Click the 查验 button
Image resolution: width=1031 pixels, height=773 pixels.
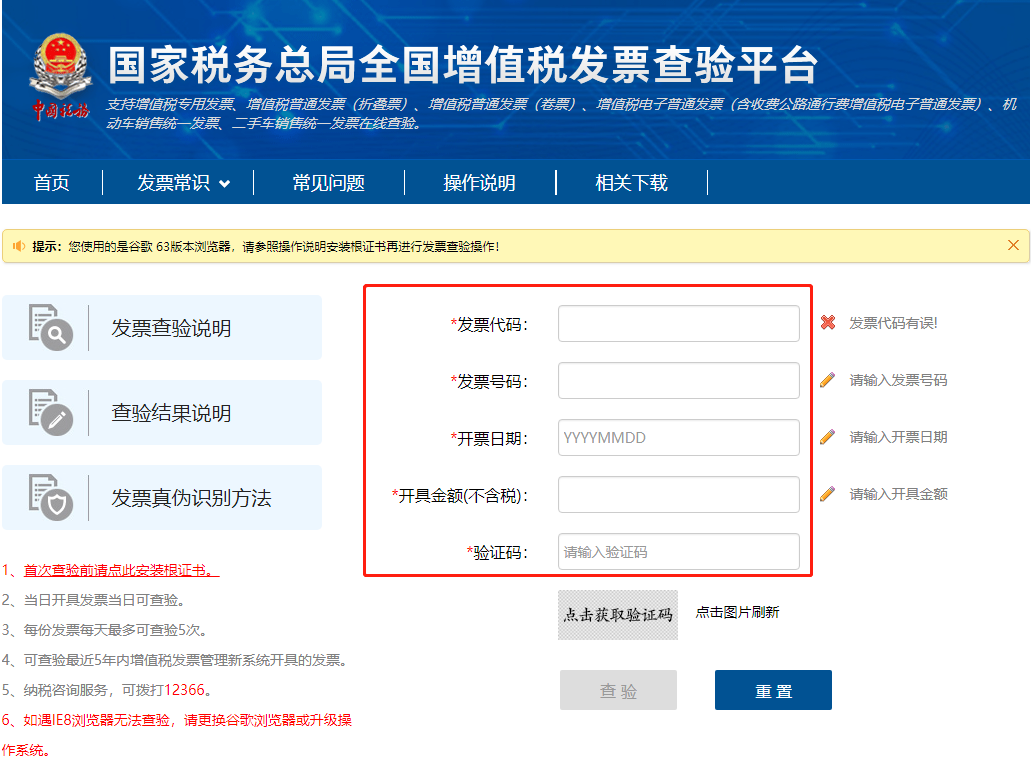tap(618, 690)
